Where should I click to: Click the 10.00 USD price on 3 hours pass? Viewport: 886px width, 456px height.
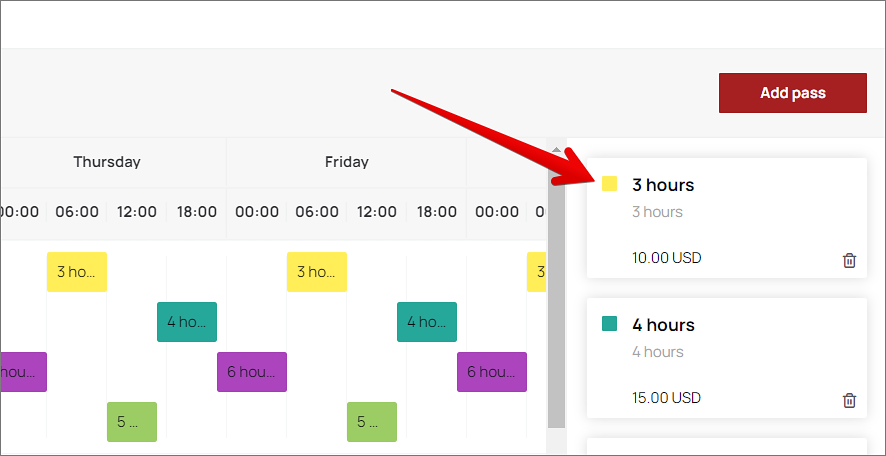pos(667,258)
